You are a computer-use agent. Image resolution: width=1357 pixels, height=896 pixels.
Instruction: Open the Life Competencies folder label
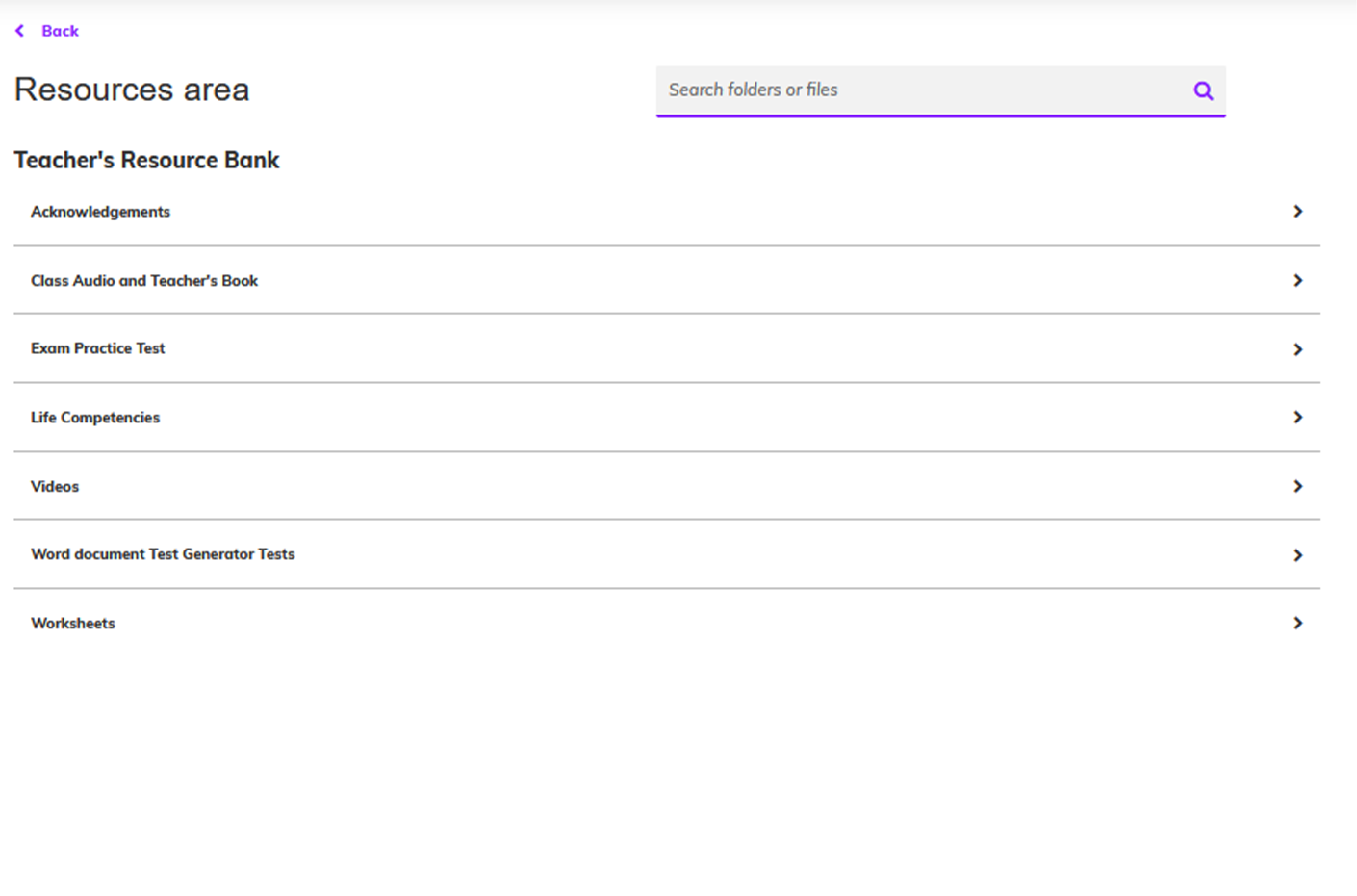(95, 418)
